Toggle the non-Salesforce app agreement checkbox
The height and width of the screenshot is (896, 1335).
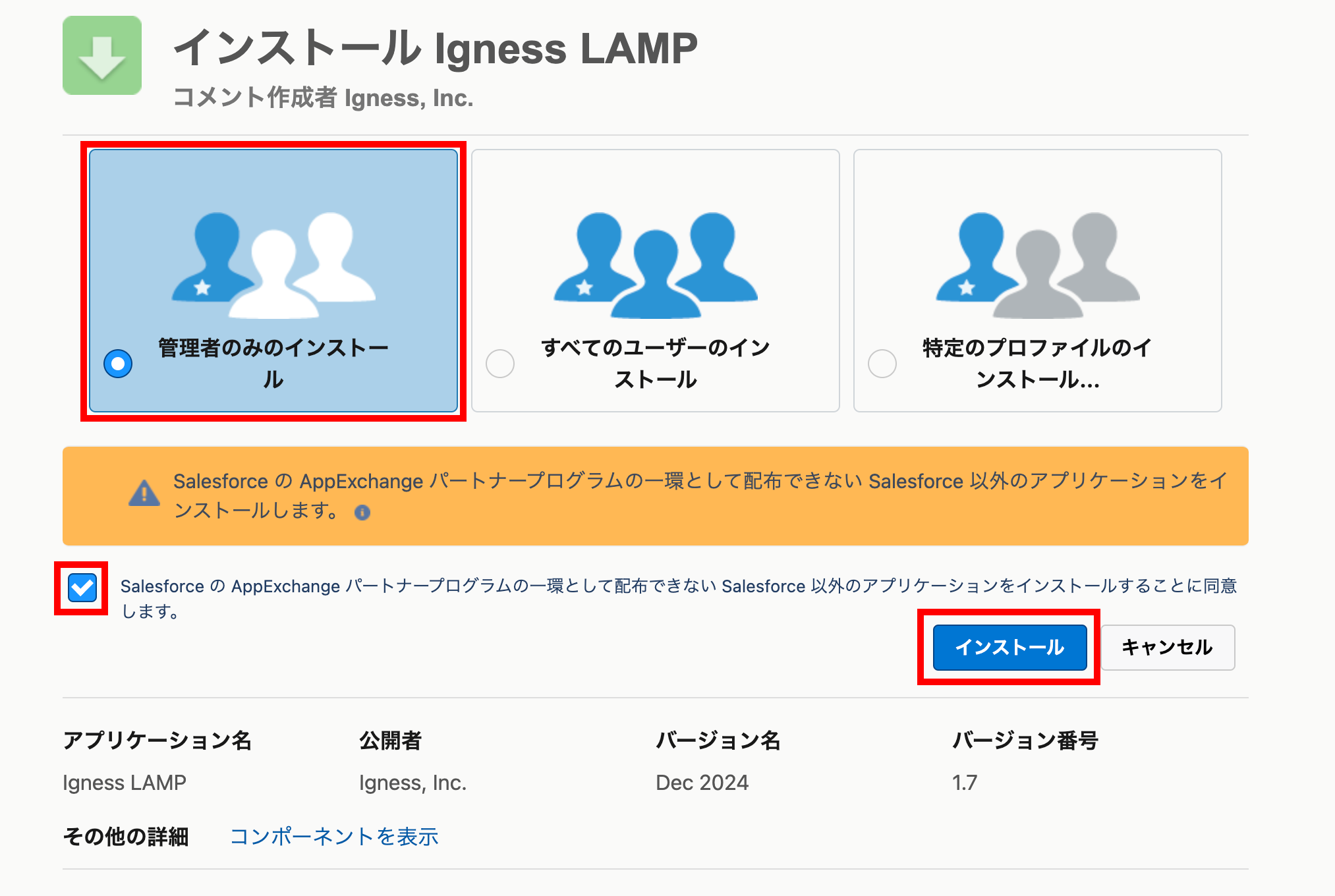[x=82, y=588]
